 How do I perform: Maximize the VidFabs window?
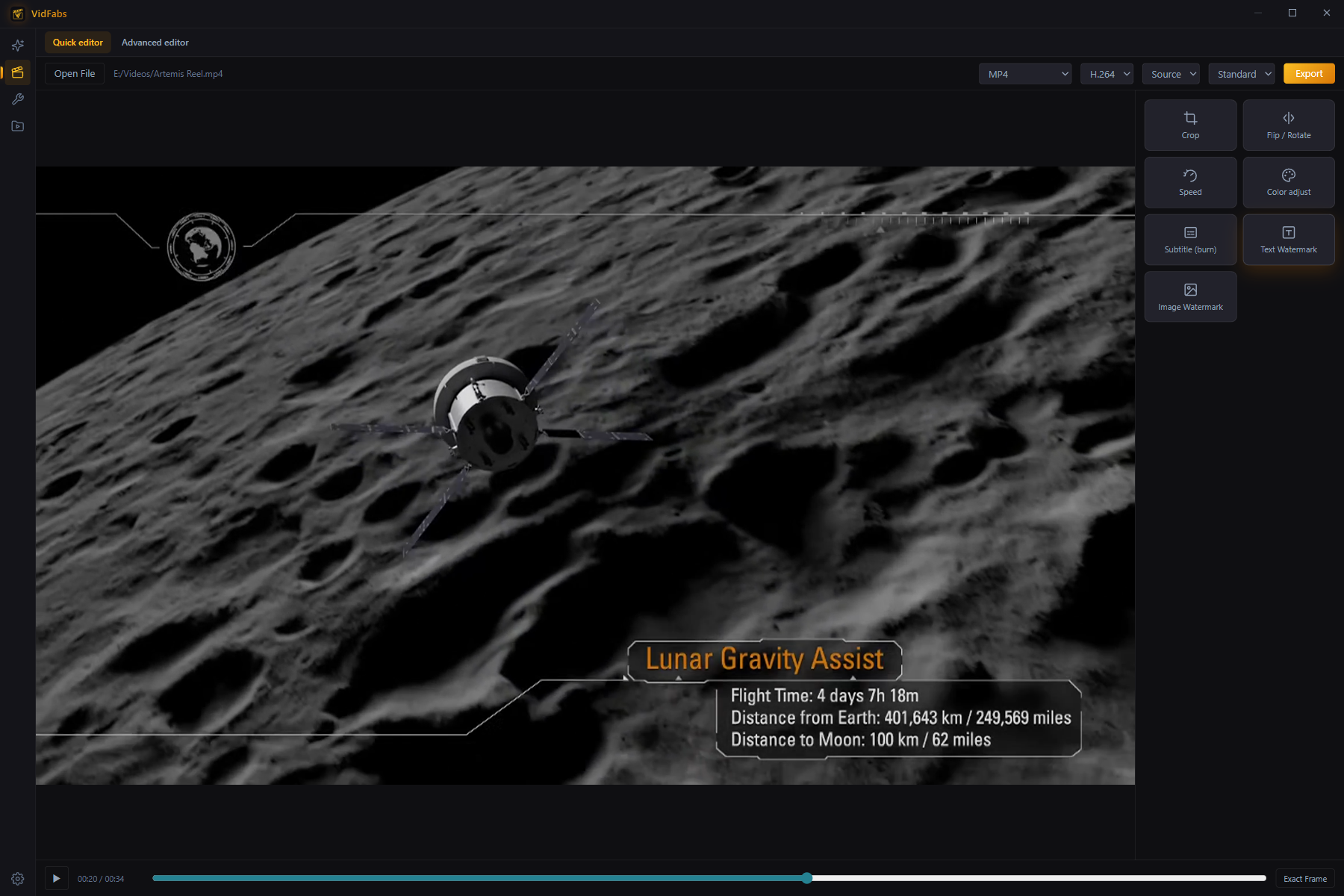(1292, 13)
